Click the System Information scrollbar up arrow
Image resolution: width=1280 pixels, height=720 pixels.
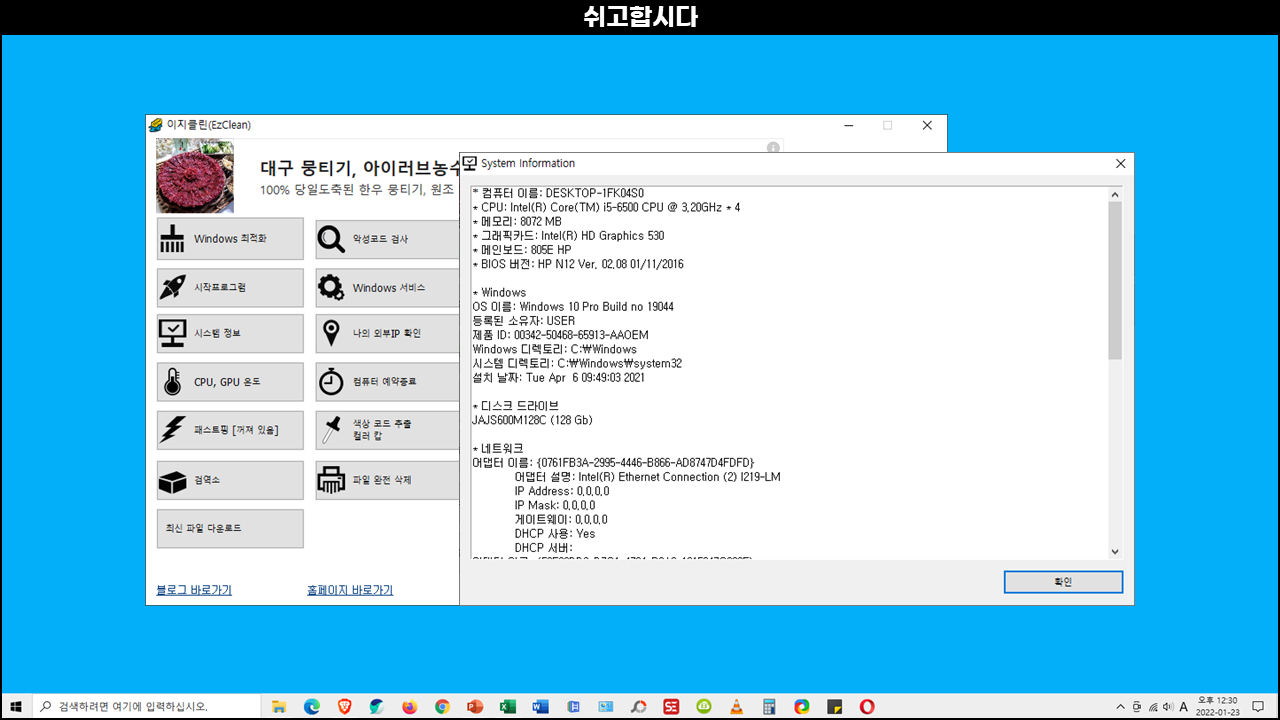tap(1115, 193)
